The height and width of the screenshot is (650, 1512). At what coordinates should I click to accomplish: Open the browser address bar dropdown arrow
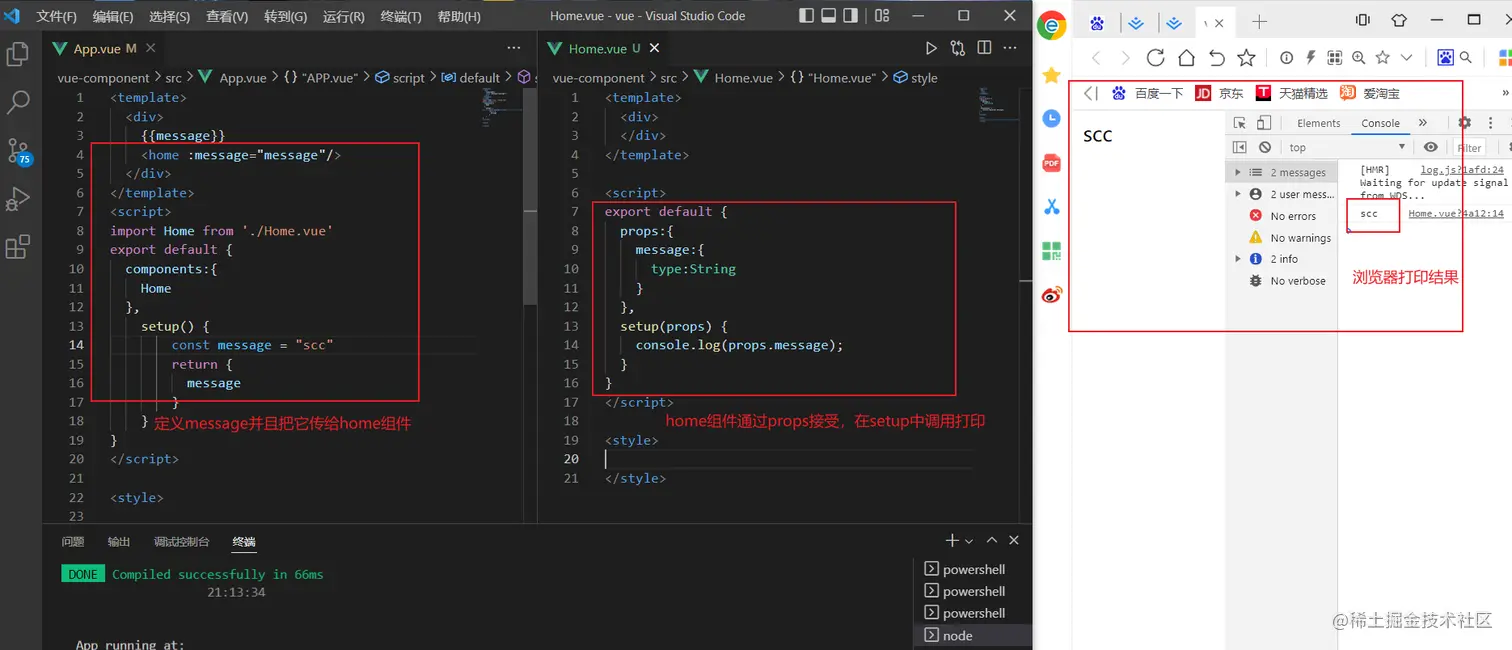point(1407,58)
